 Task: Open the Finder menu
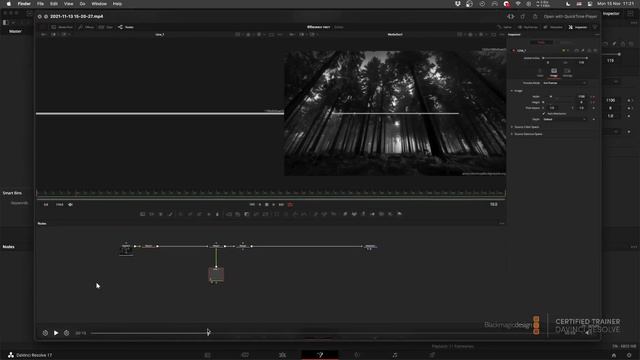tap(24, 4)
